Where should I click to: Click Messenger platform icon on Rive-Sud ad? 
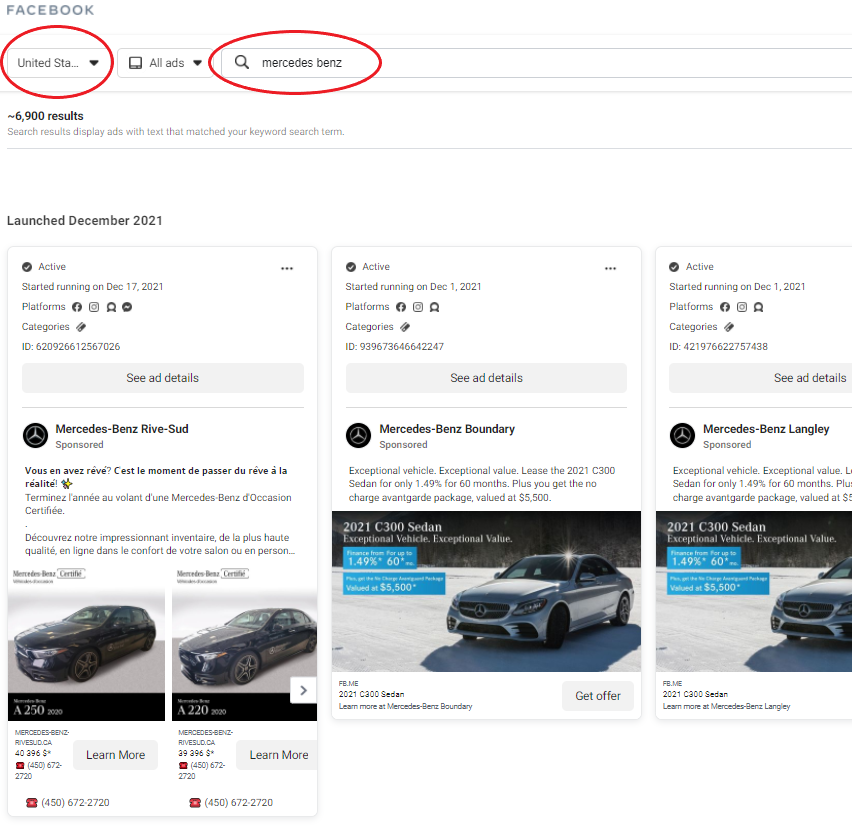tap(127, 307)
